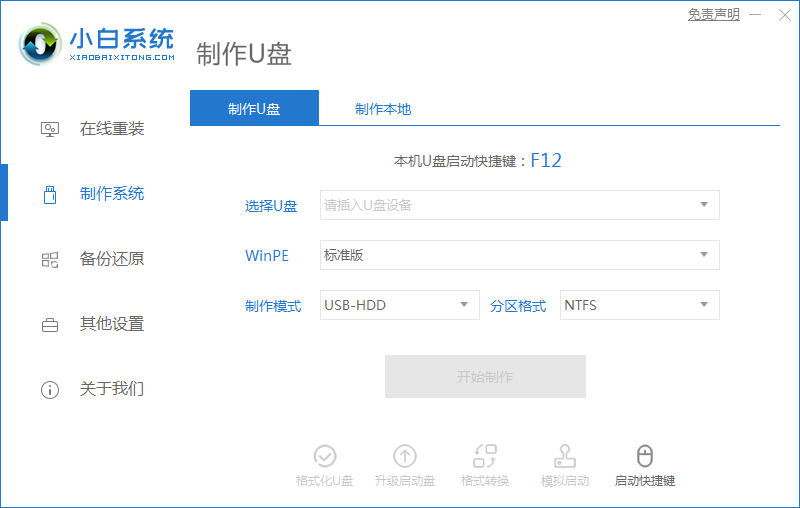
Task: Click the 启动快捷键 mouse icon
Action: click(x=645, y=456)
